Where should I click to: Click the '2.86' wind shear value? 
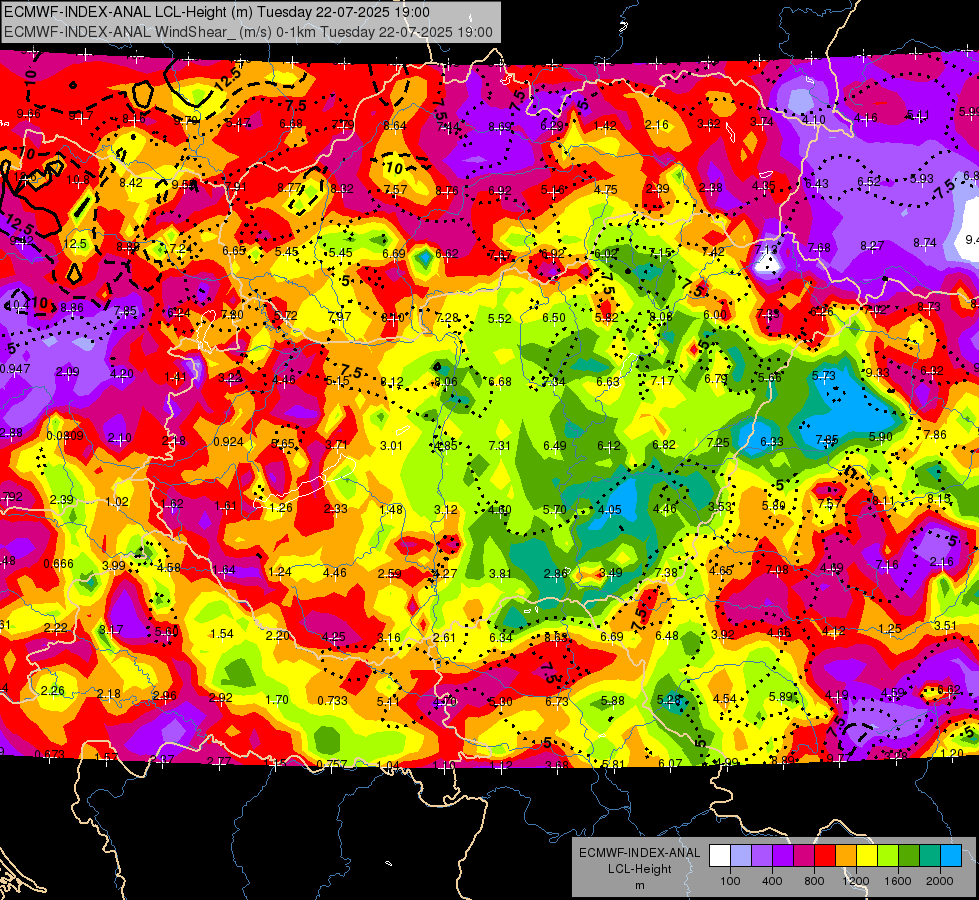tap(555, 573)
